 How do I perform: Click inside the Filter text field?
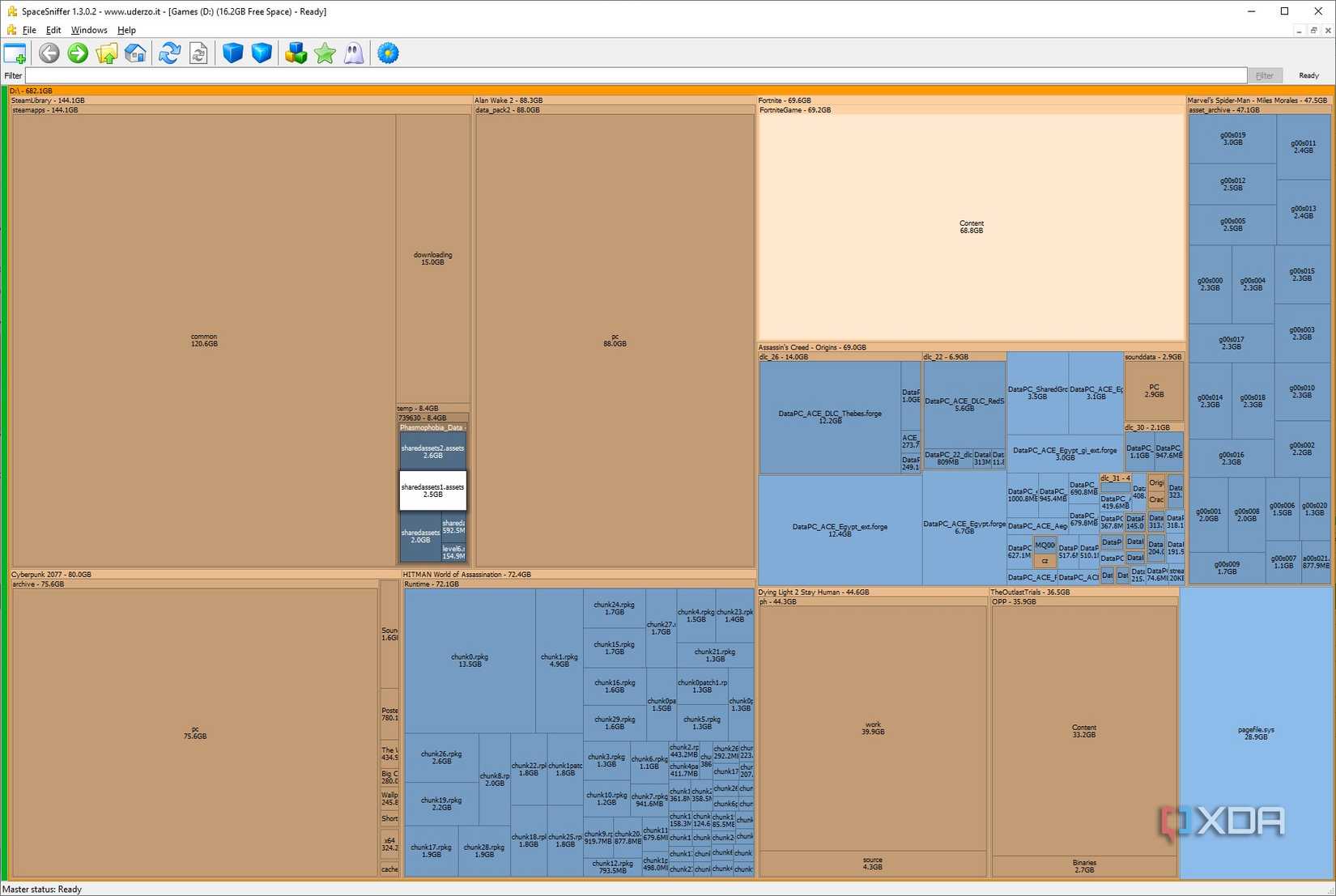[x=636, y=75]
